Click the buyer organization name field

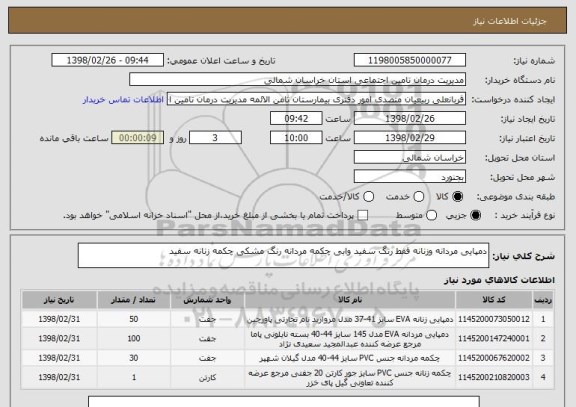[x=298, y=80]
